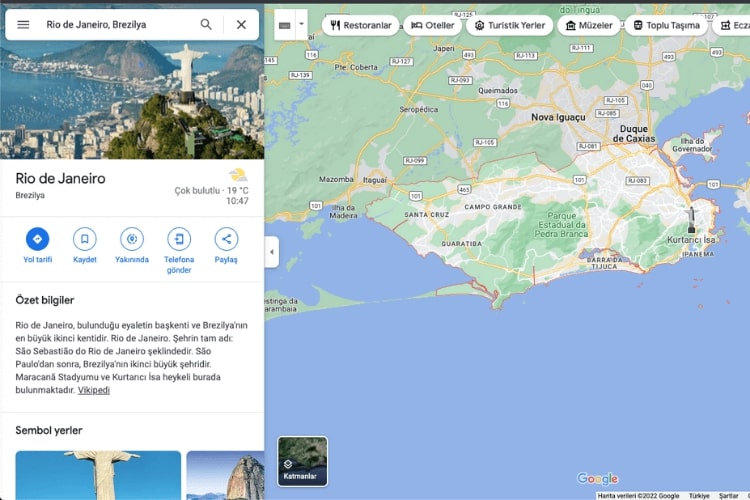Click the Kurtarıcı İsa statue map marker
750x500 pixels.
pyautogui.click(x=691, y=220)
